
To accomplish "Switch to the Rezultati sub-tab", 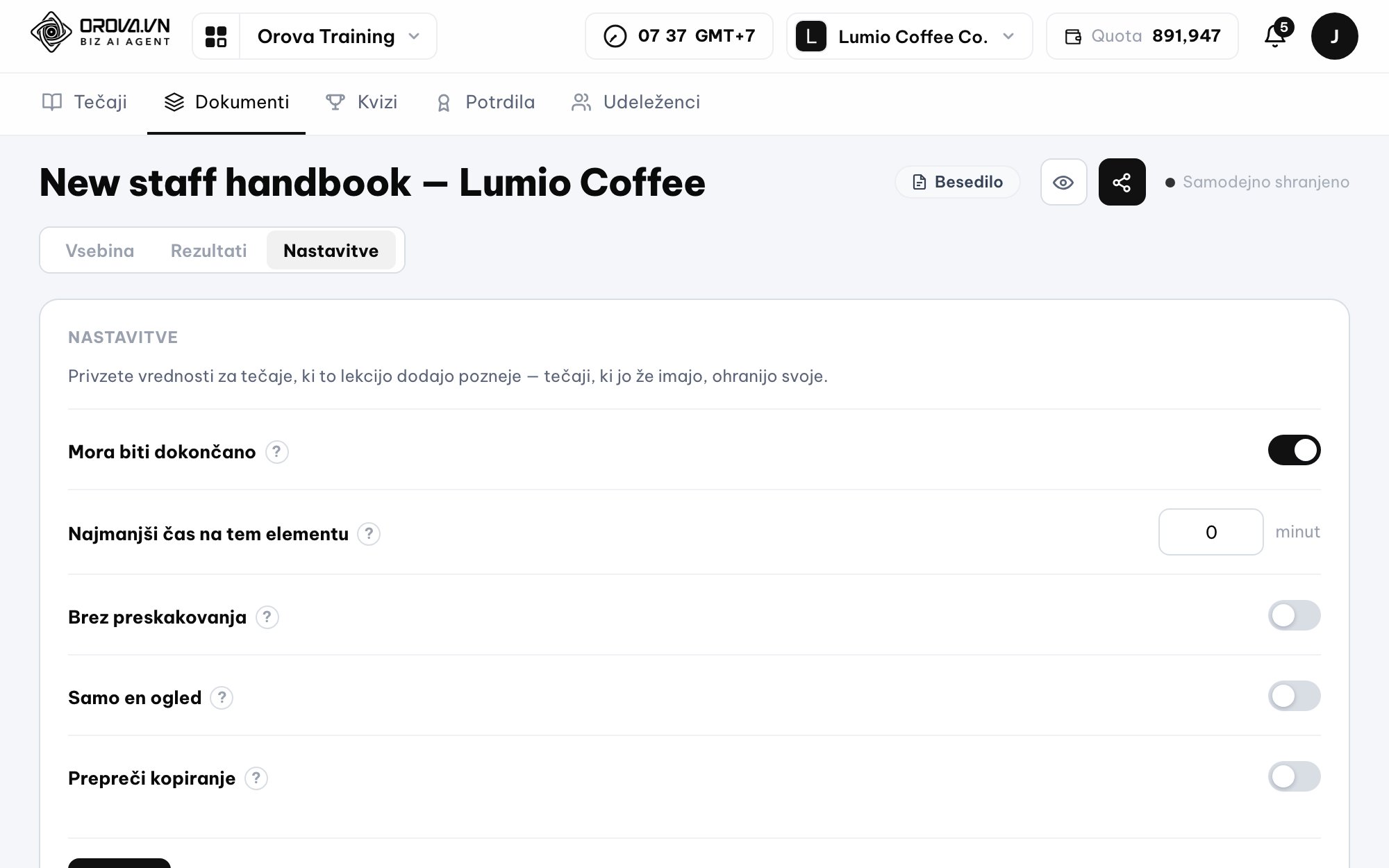I will point(208,251).
